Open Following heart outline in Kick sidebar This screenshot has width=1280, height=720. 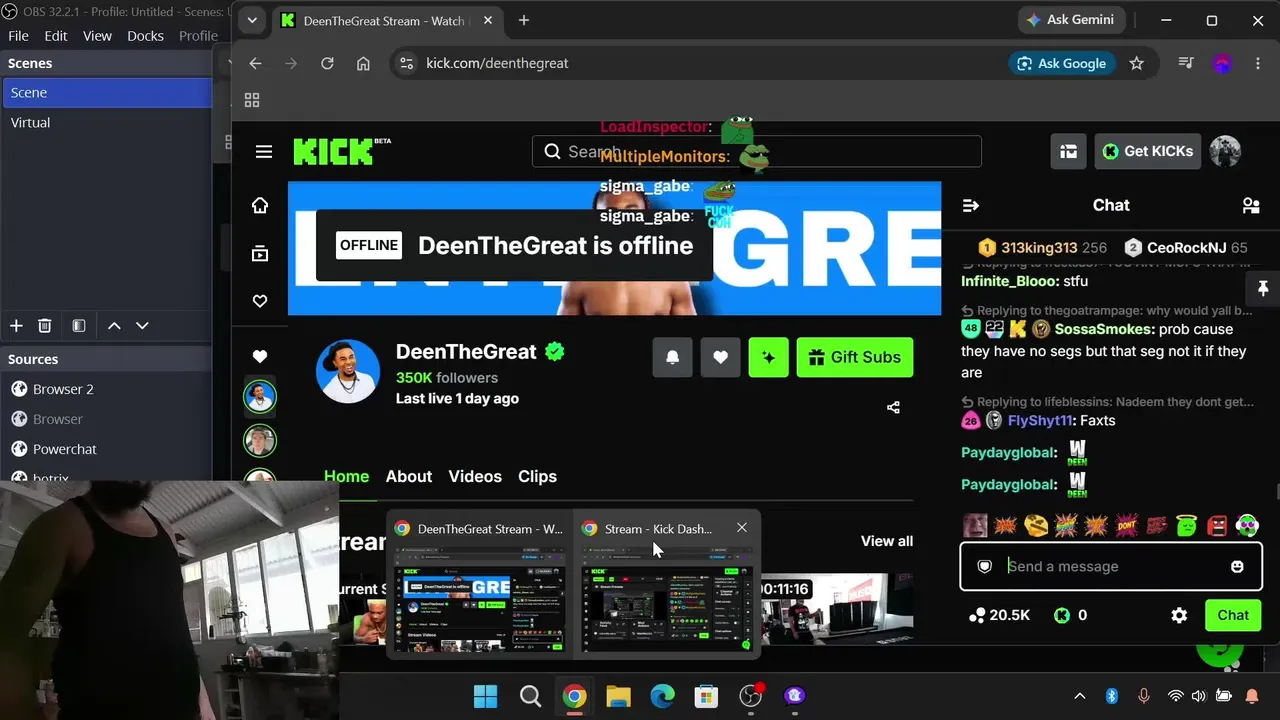(260, 301)
